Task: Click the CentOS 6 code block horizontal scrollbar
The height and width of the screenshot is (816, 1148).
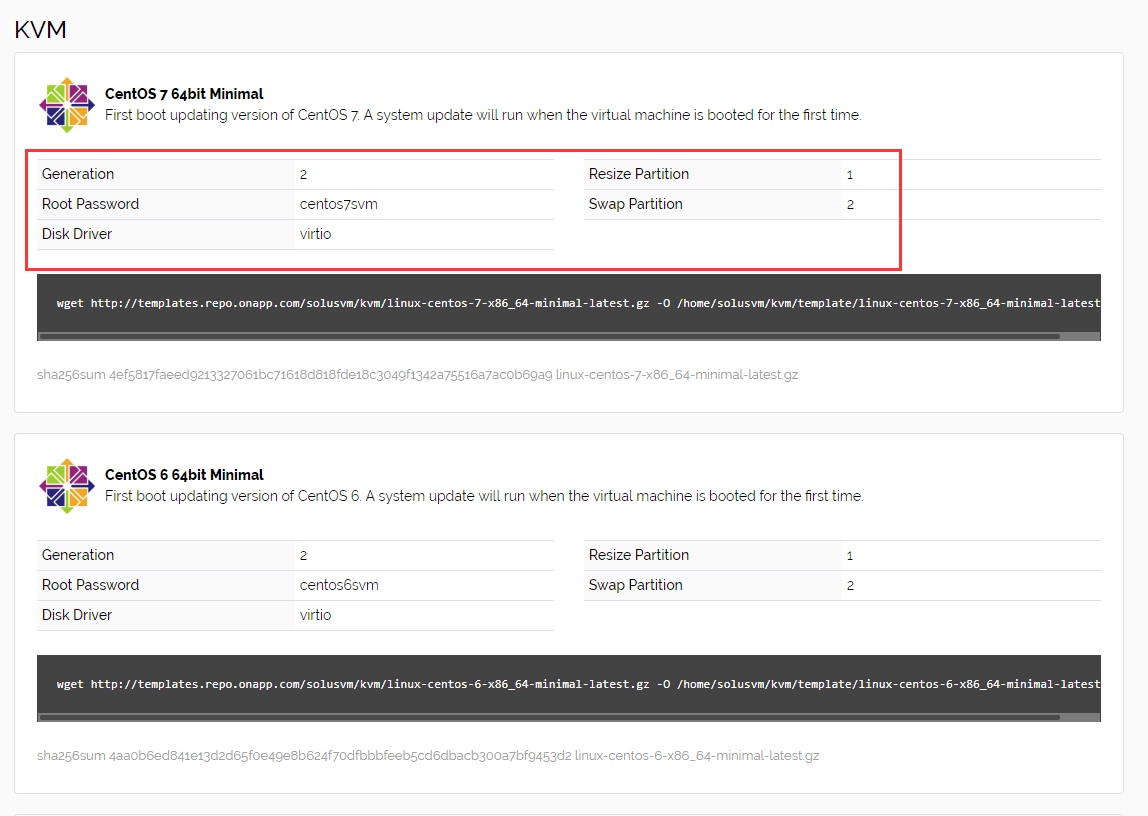Action: click(x=548, y=717)
